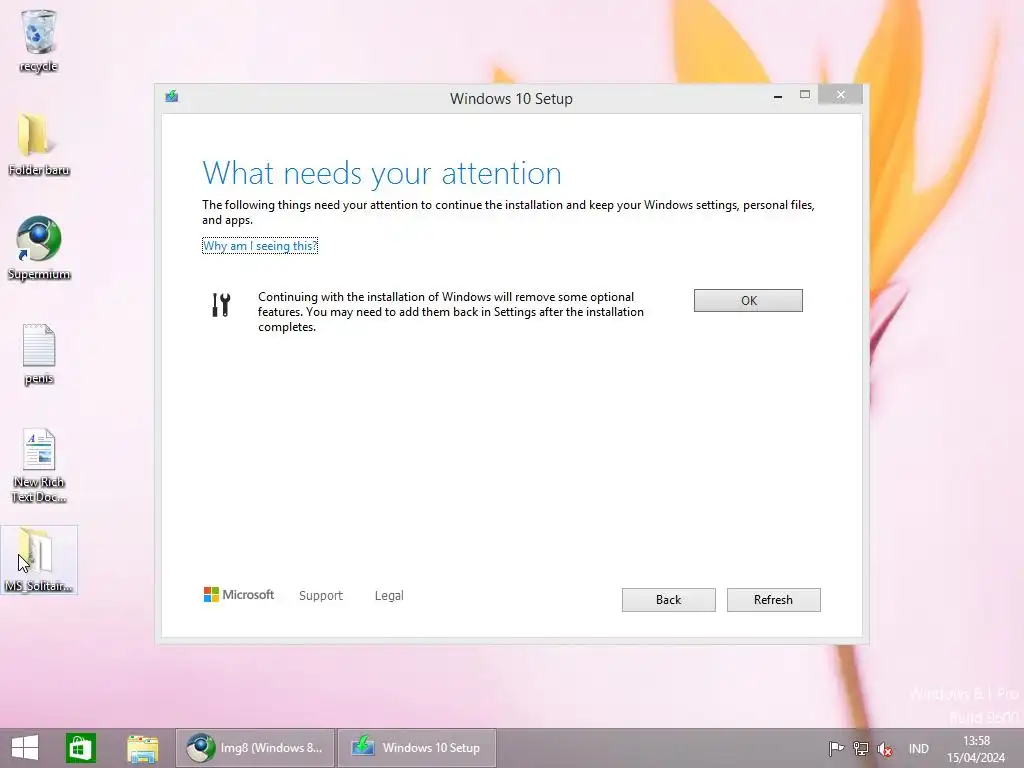The width and height of the screenshot is (1024, 768).
Task: Select the recycle bin desktop icon
Action: 39,40
